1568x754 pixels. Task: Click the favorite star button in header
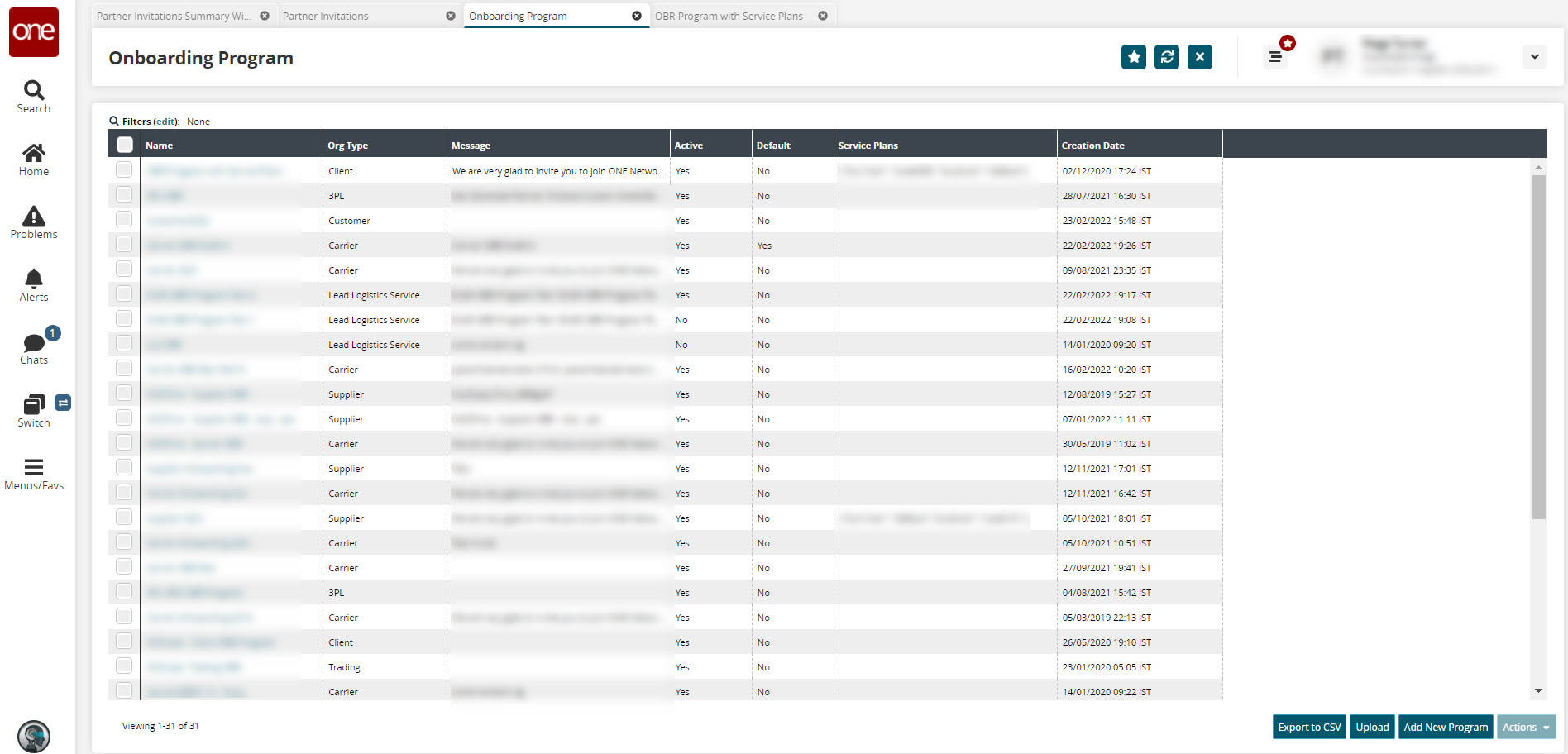[1134, 57]
